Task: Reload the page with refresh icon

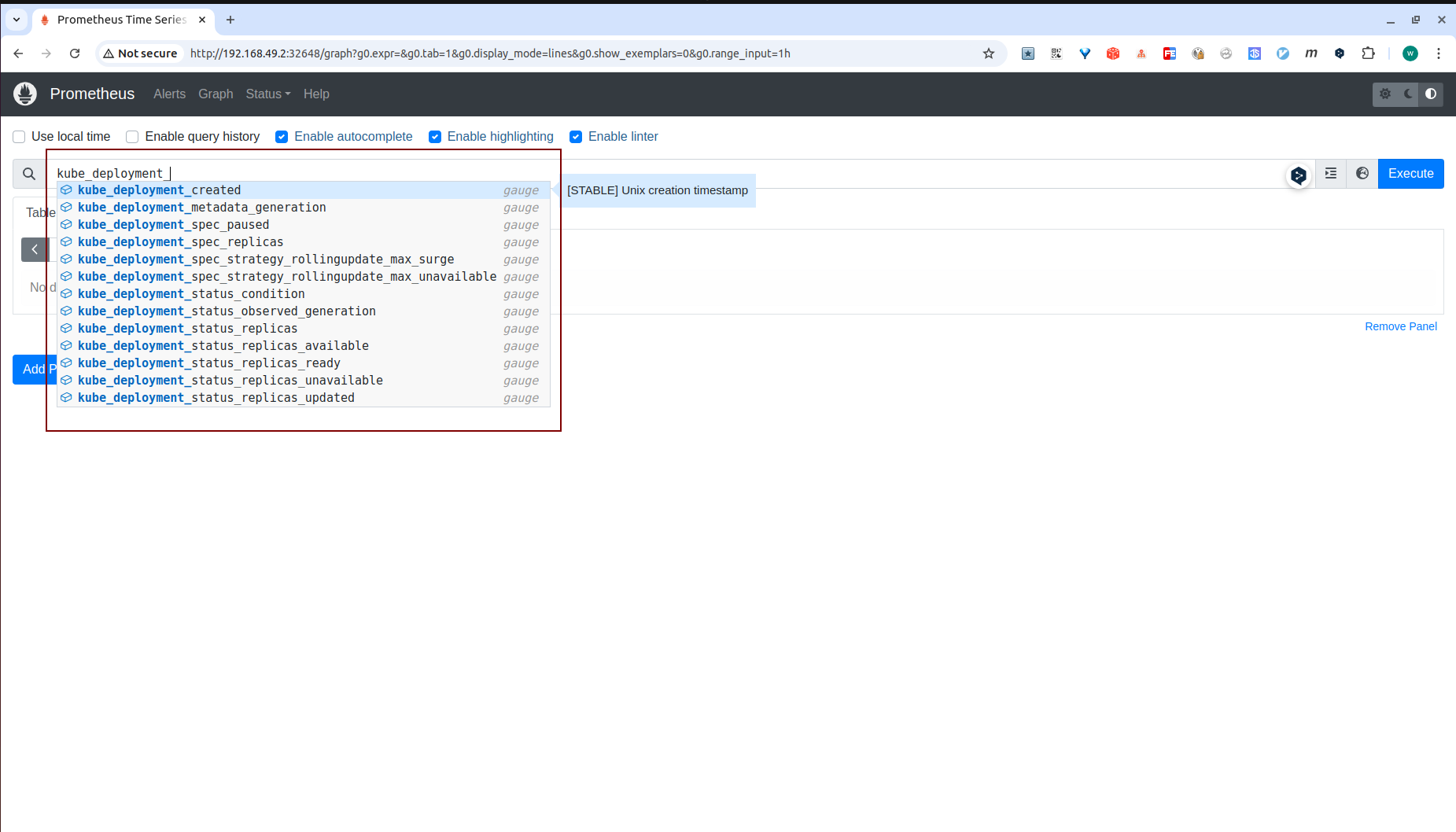Action: click(x=75, y=53)
